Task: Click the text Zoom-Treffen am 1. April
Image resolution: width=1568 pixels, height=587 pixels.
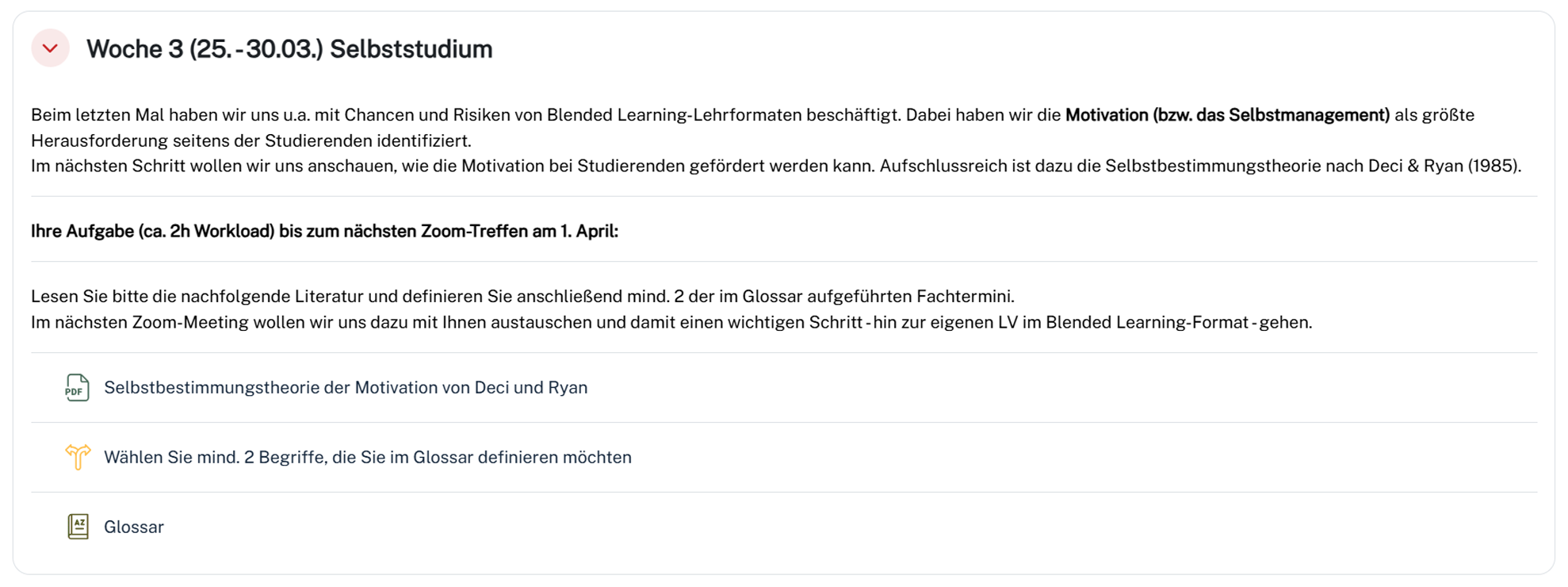Action: click(x=519, y=231)
